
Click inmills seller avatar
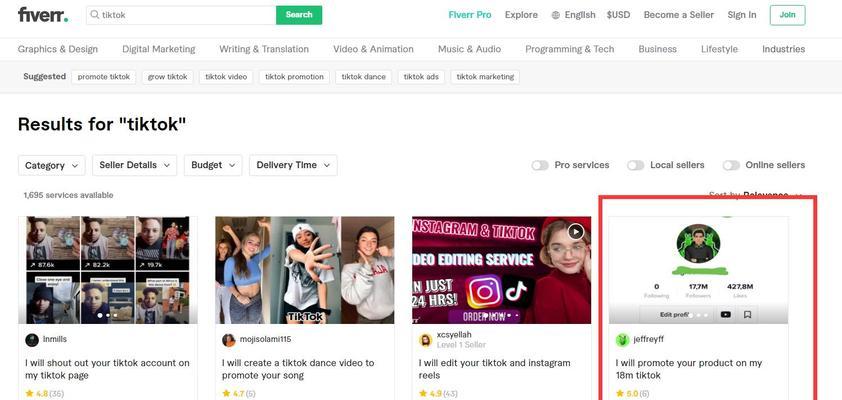coord(32,340)
